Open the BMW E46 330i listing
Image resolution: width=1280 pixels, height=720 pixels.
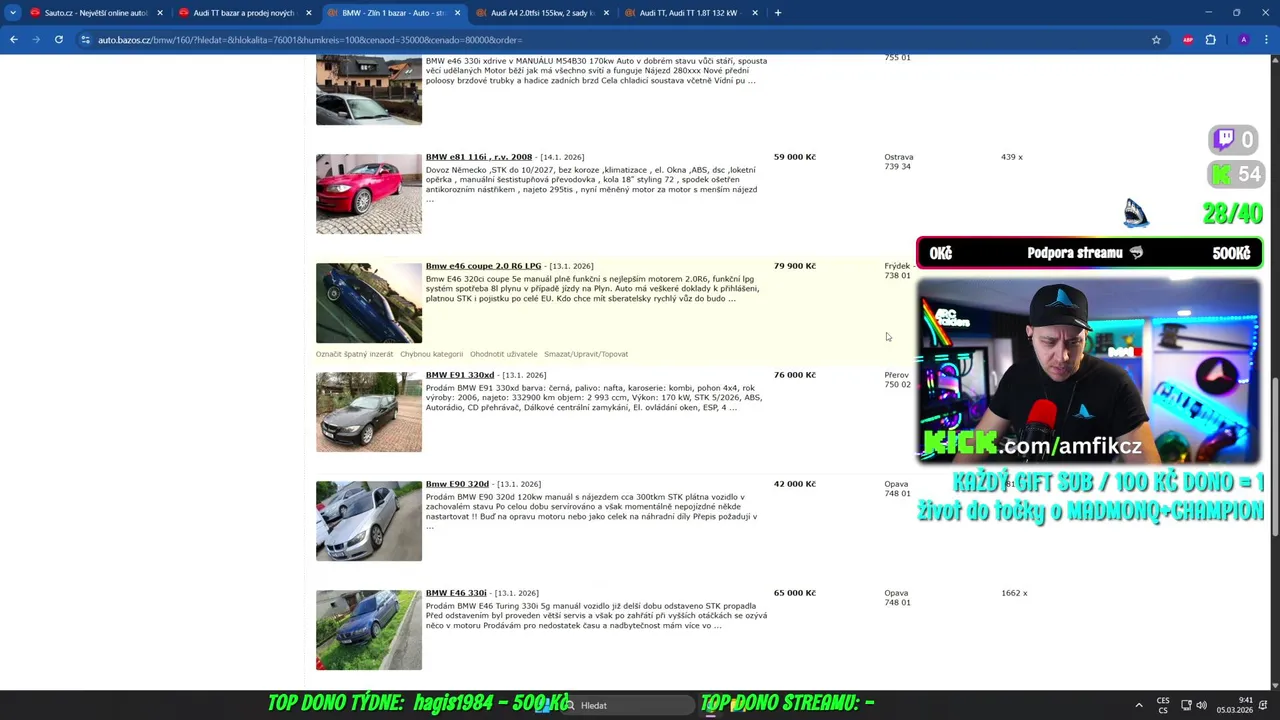click(456, 593)
